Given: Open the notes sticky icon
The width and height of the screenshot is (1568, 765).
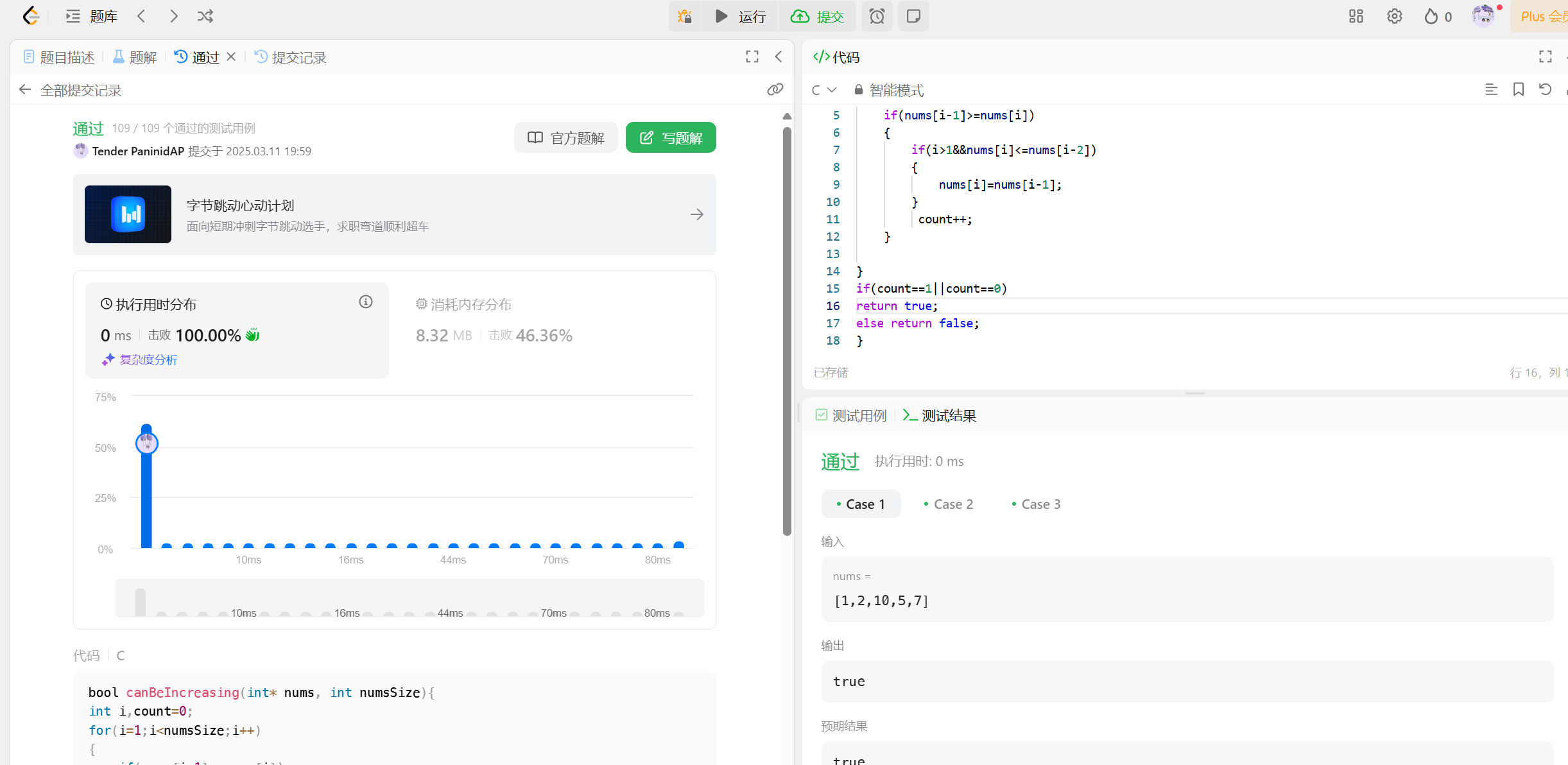Looking at the screenshot, I should (913, 16).
